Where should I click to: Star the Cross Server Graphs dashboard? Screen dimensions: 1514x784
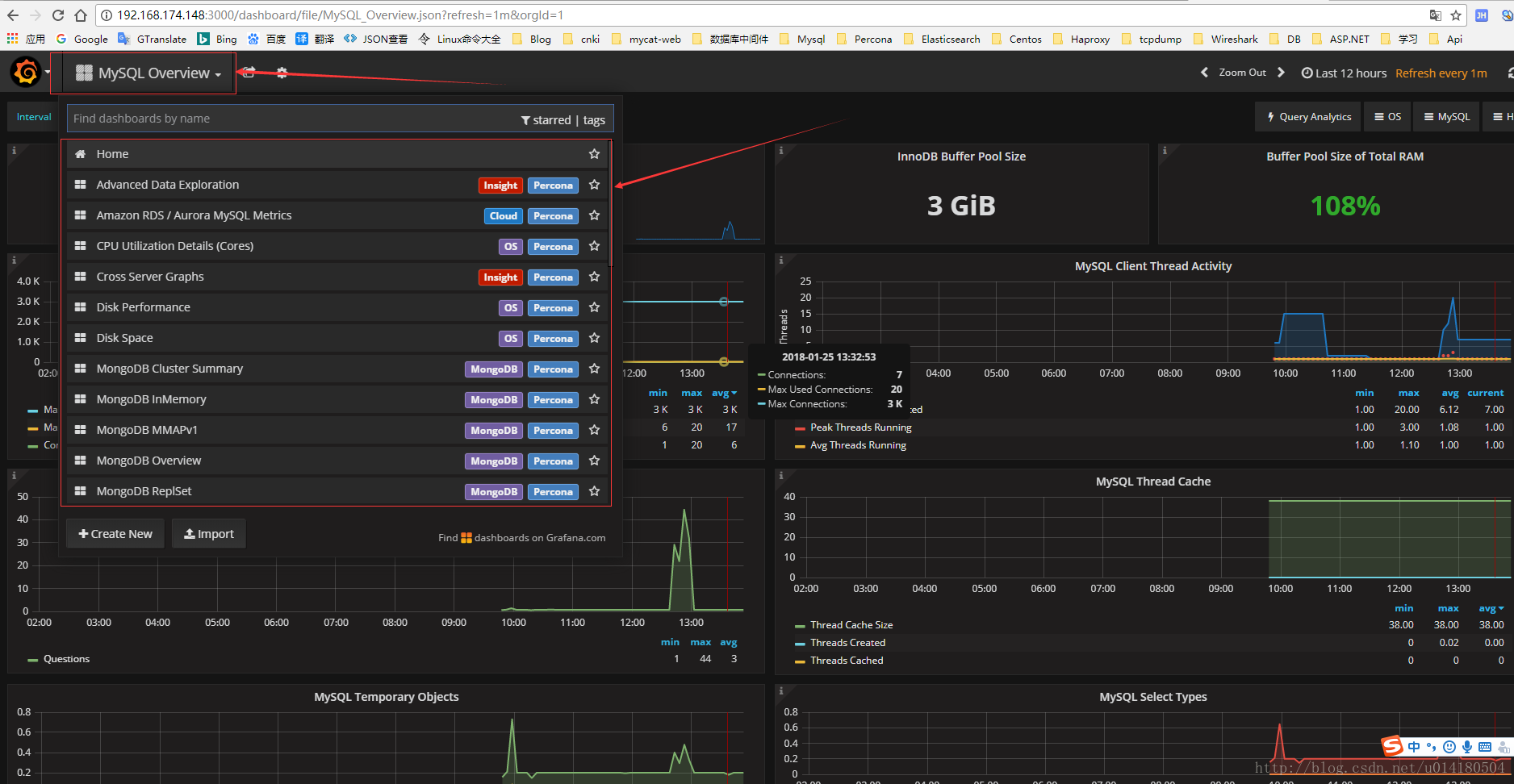(x=594, y=277)
